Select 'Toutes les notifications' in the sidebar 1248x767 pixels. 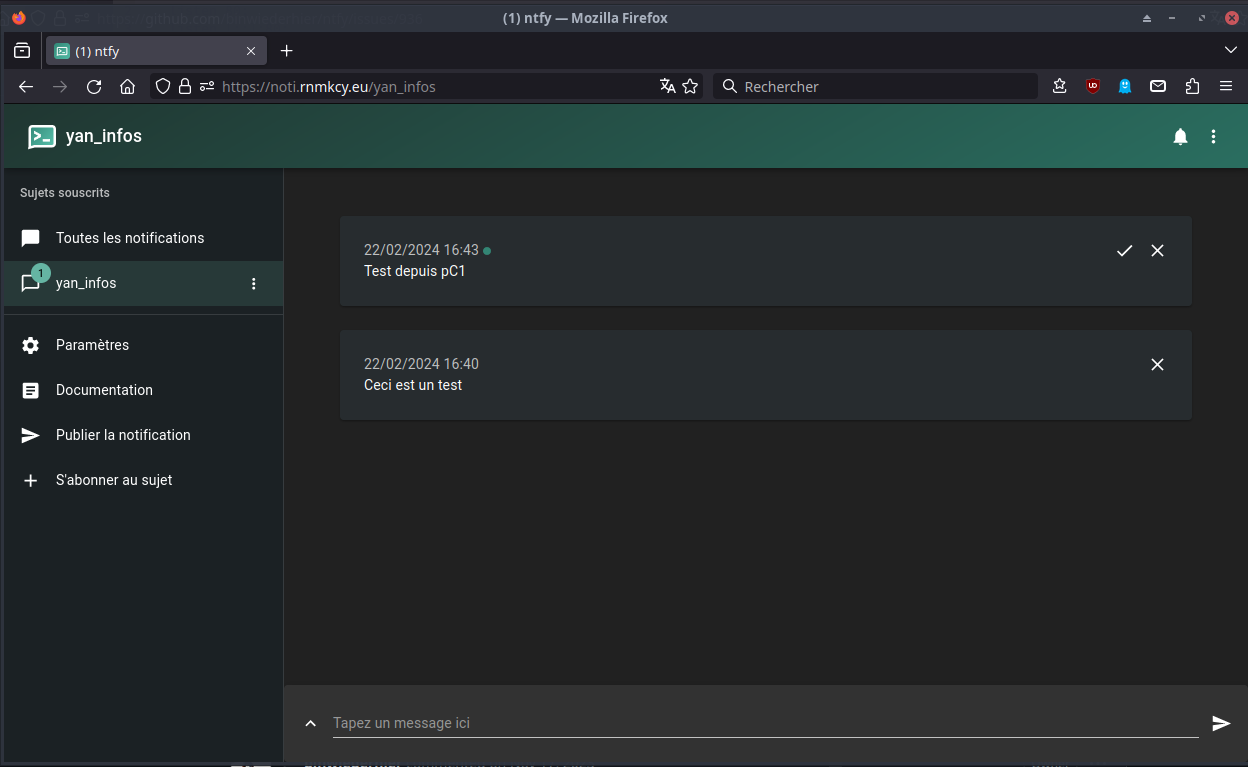[x=130, y=238]
